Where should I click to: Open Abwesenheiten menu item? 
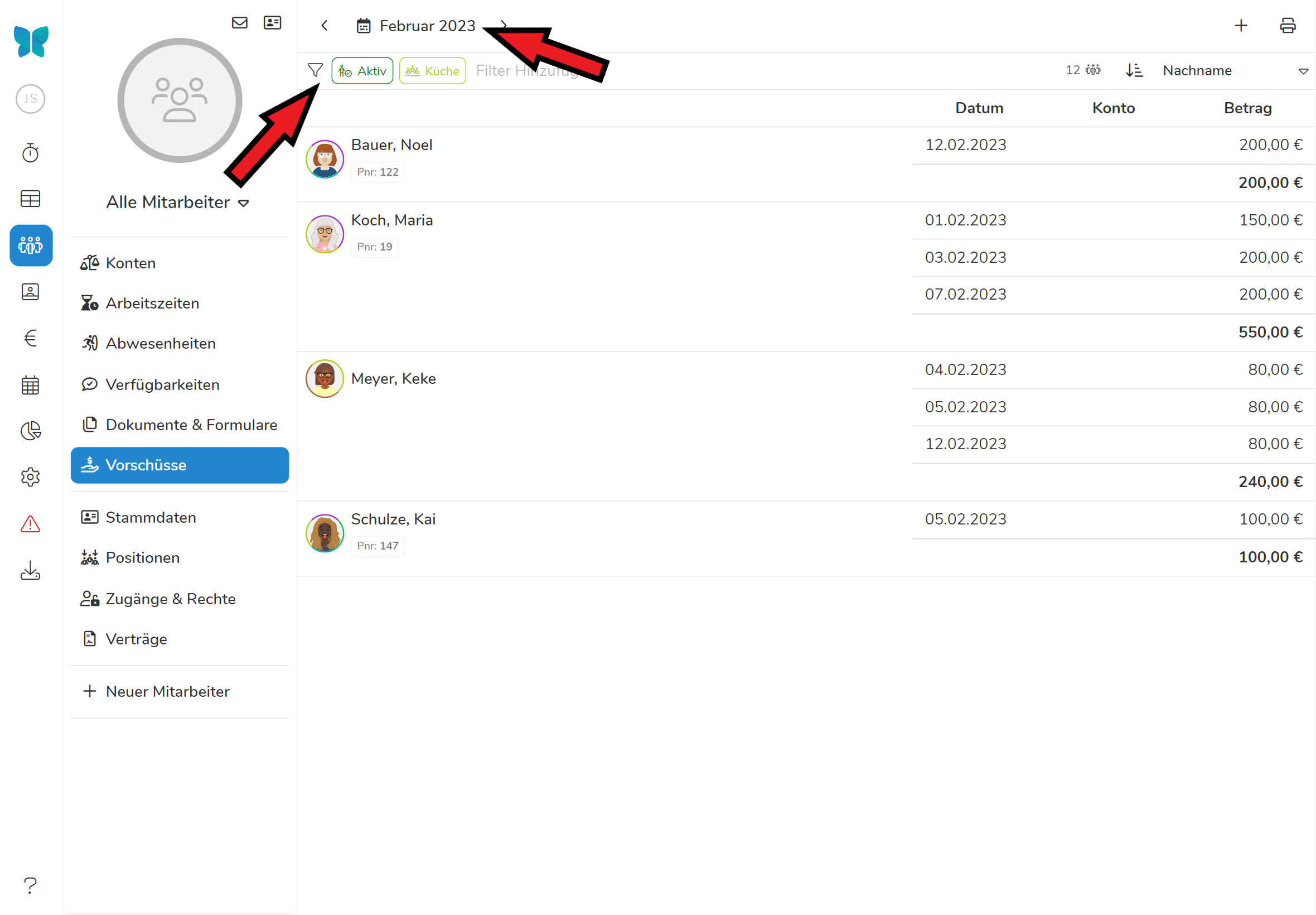click(161, 344)
